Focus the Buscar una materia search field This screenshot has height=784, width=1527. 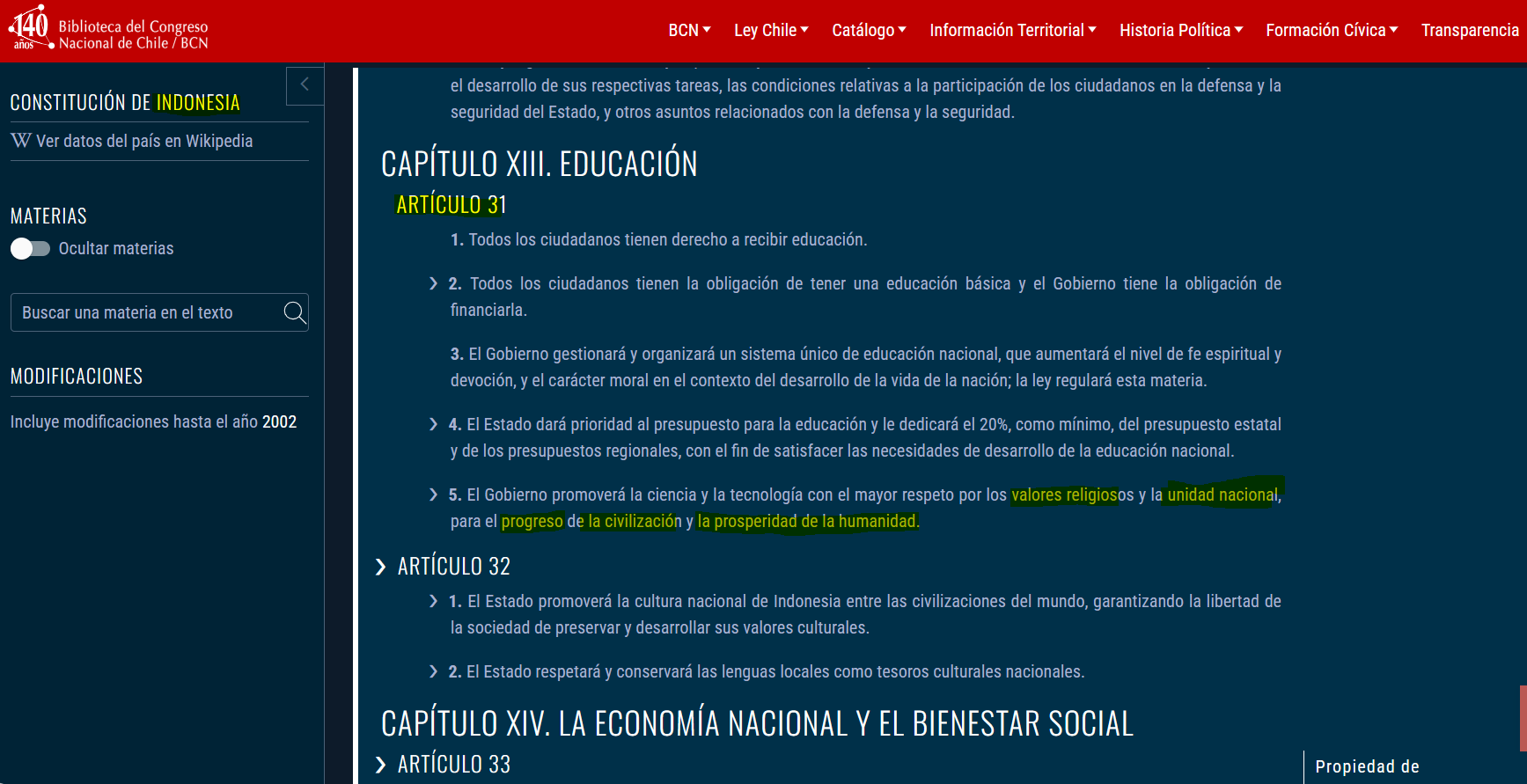point(159,312)
